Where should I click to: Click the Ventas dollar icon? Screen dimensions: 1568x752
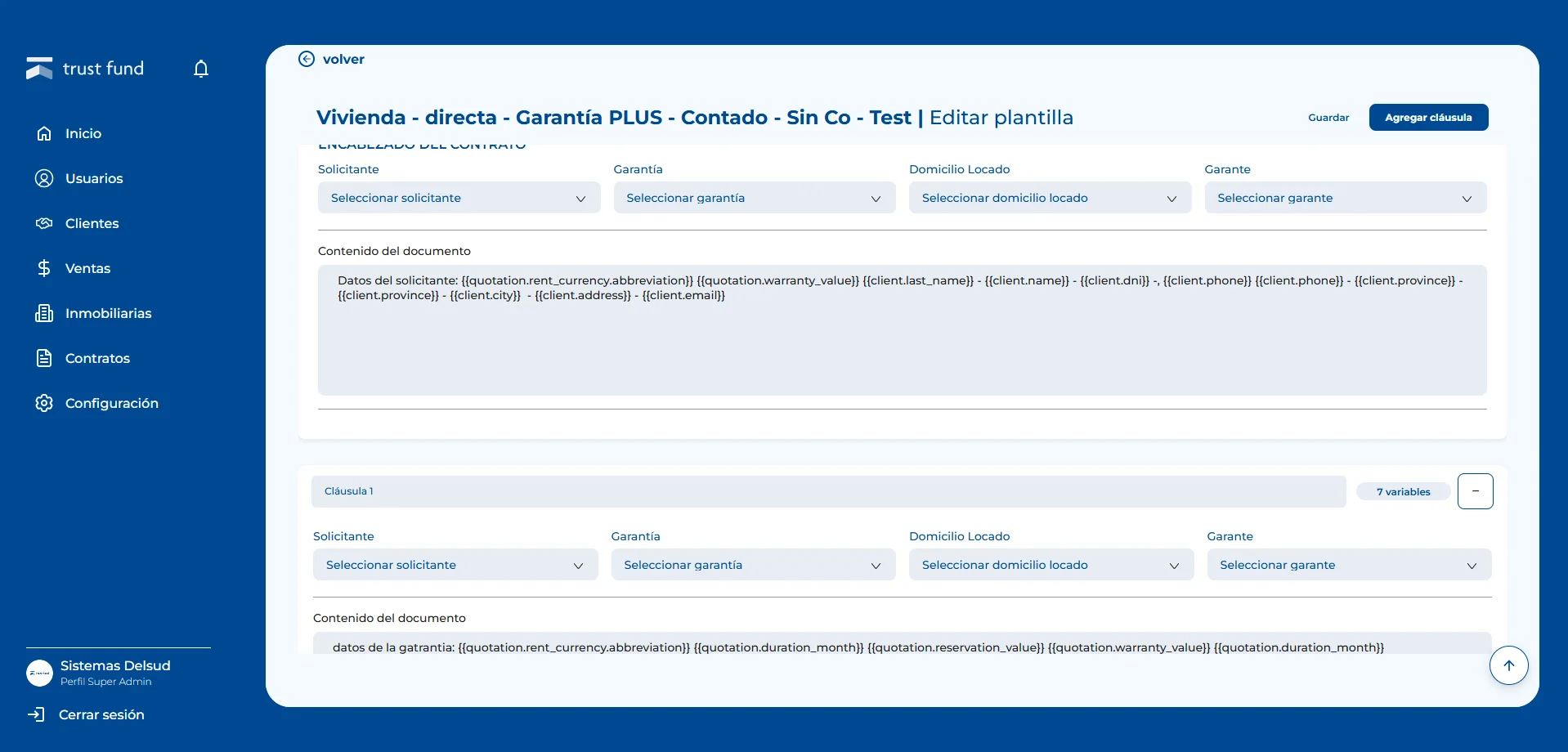pos(44,268)
